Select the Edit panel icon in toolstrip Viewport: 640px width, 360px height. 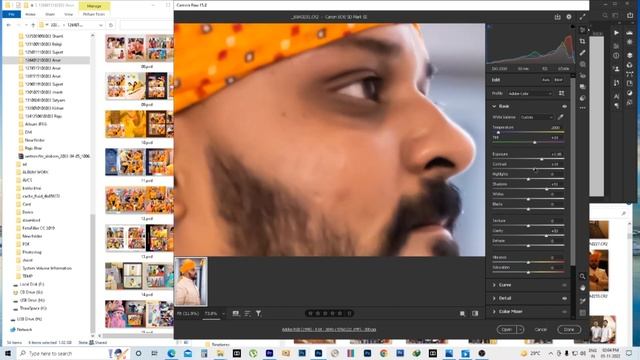[582, 30]
